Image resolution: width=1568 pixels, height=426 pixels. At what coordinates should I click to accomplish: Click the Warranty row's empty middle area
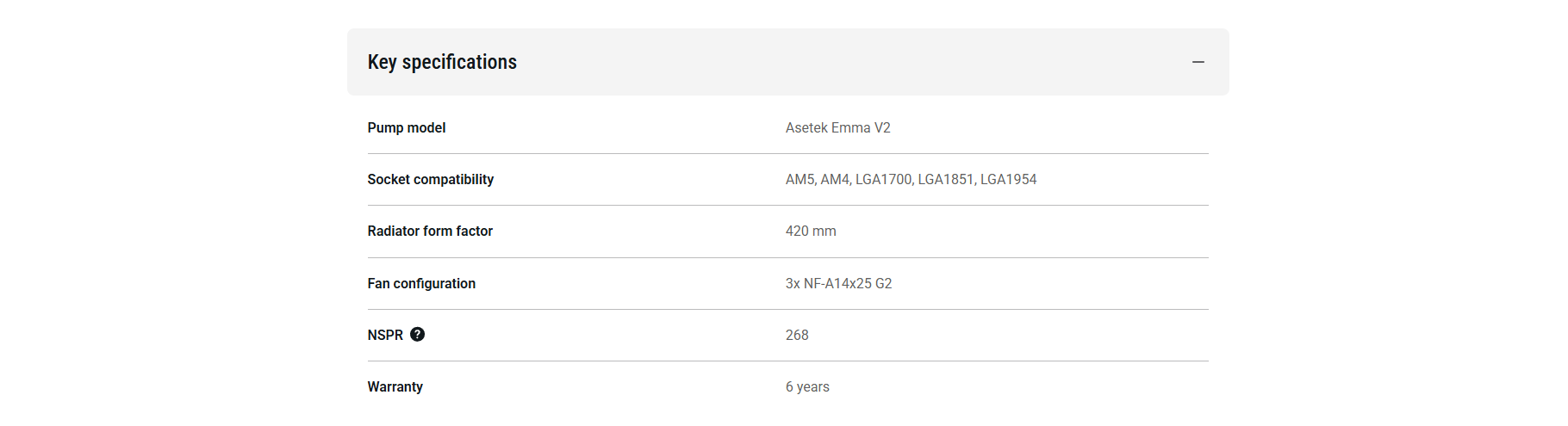[x=603, y=386]
